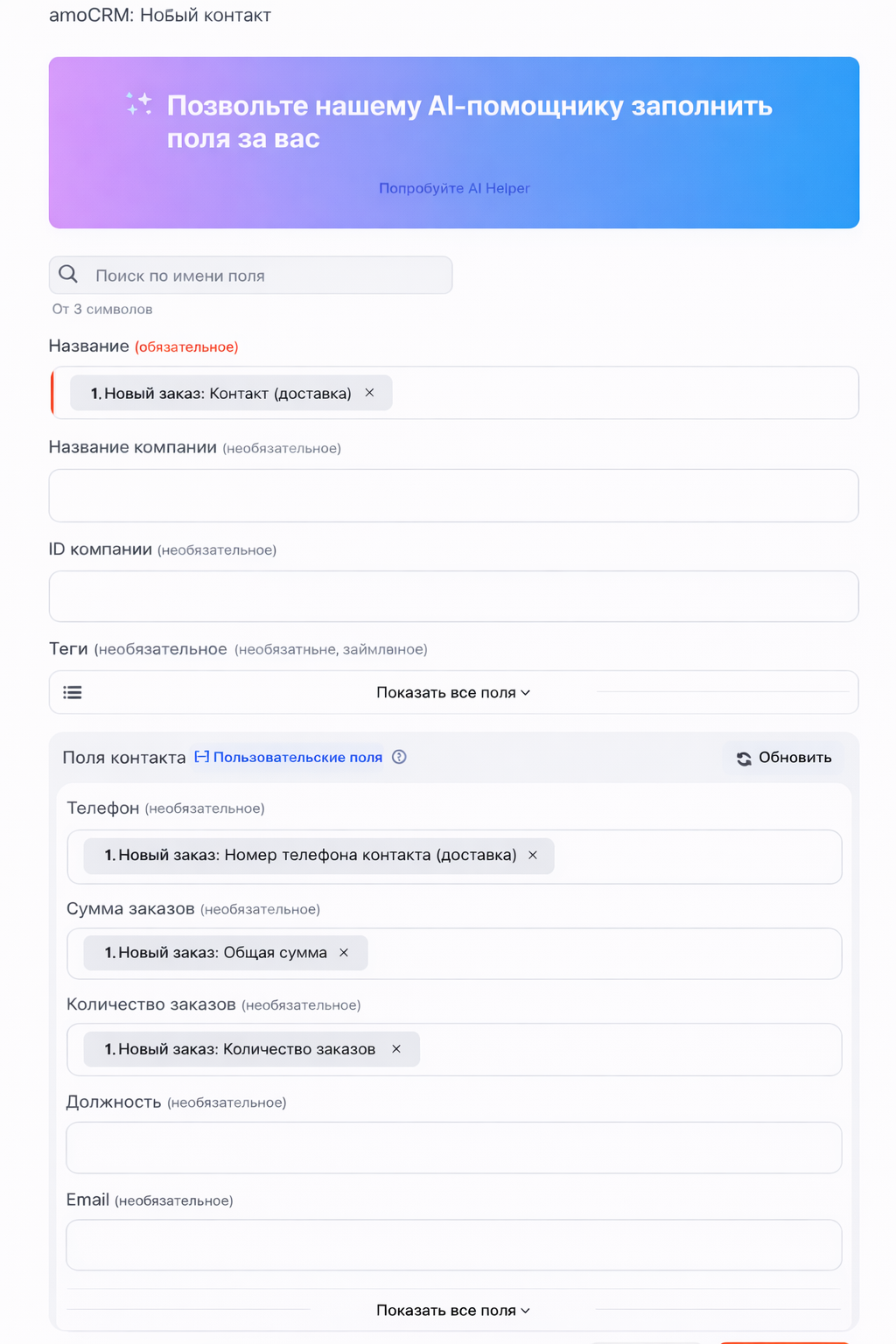Click the 'Email' input field
The width and height of the screenshot is (896, 1344).
(x=453, y=1245)
